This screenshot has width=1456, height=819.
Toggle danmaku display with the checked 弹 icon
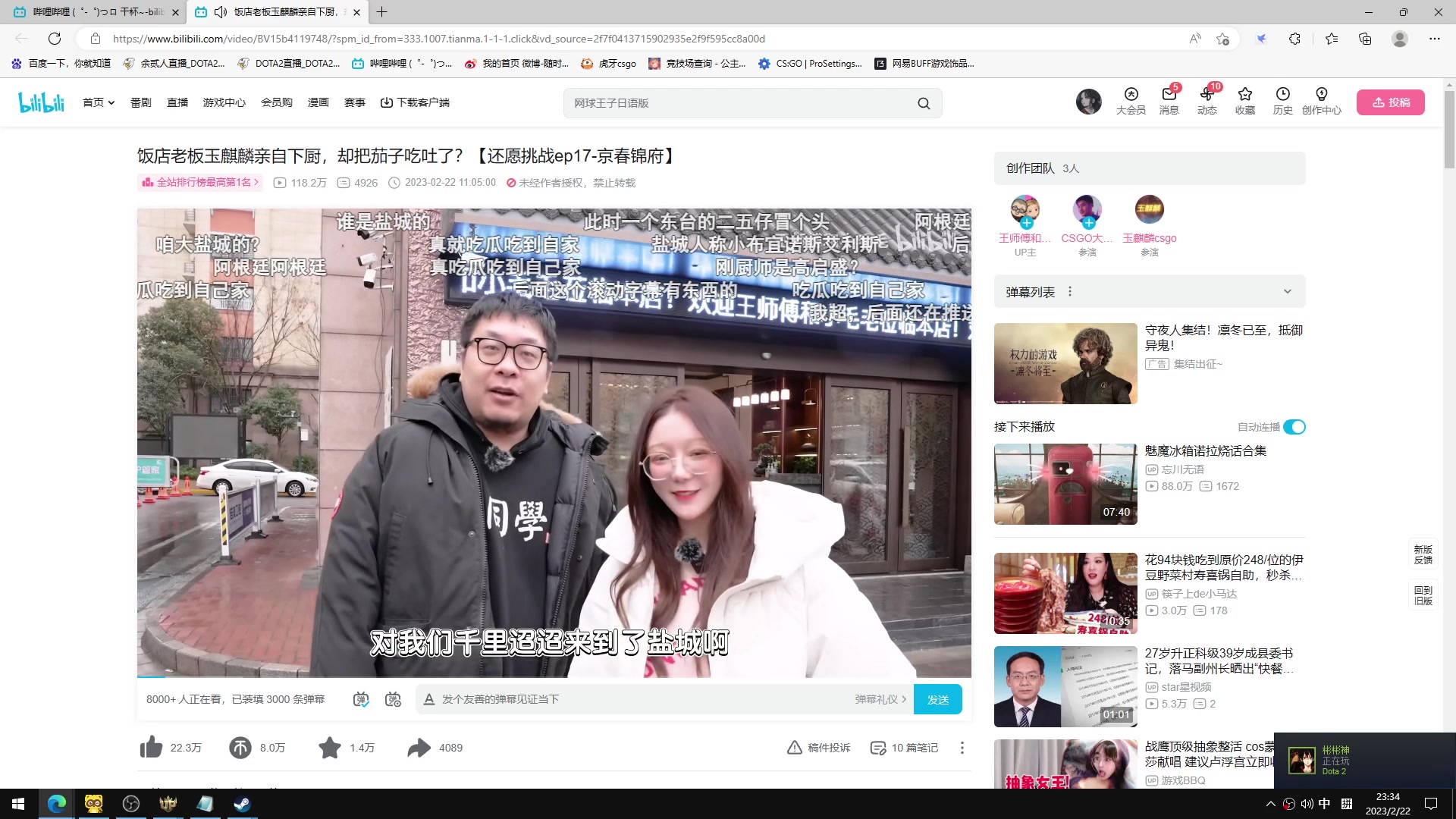pyautogui.click(x=362, y=698)
